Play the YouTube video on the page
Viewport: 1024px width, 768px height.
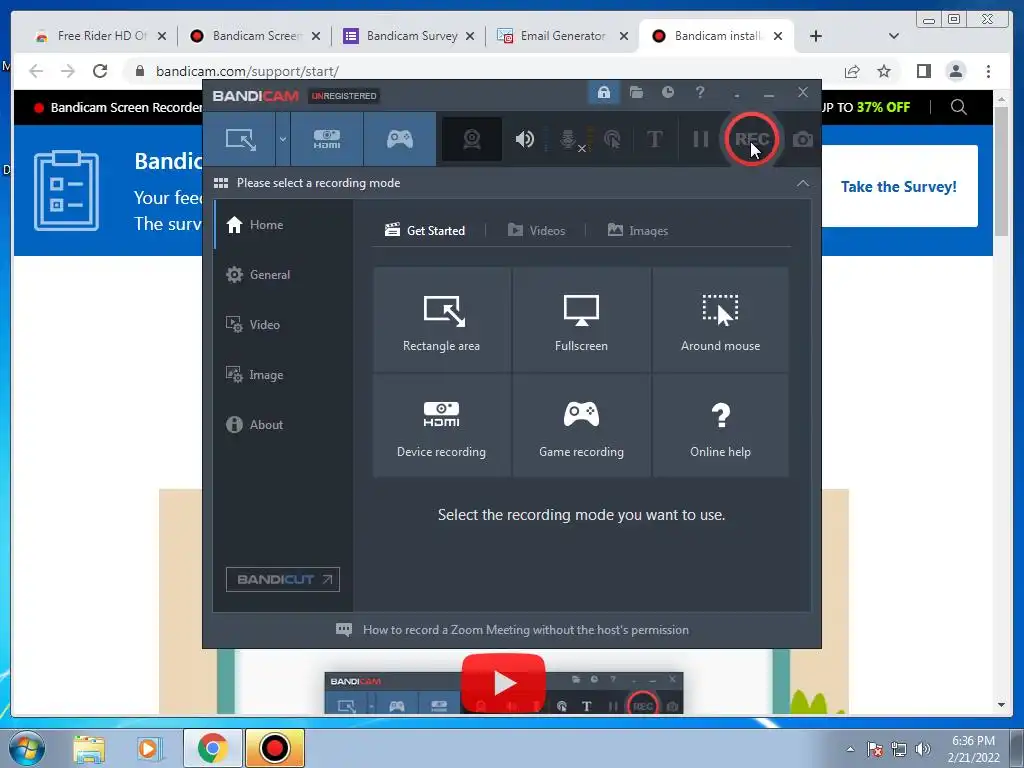503,682
